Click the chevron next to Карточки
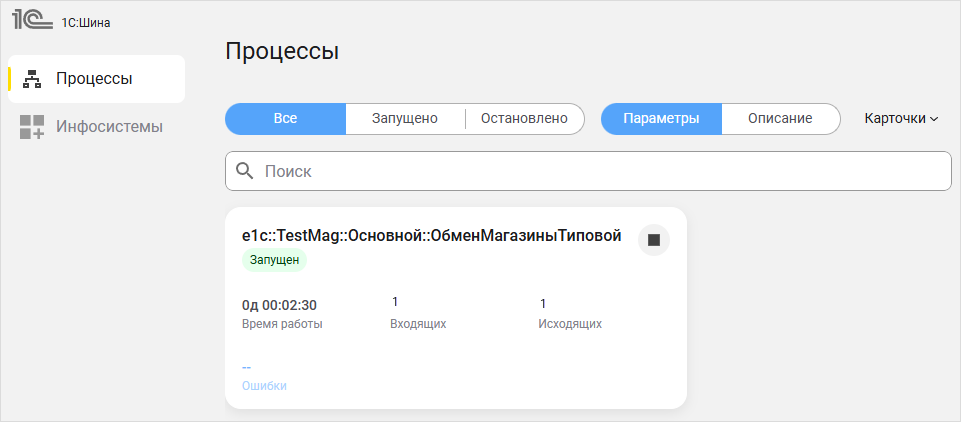The image size is (961, 422). [934, 119]
